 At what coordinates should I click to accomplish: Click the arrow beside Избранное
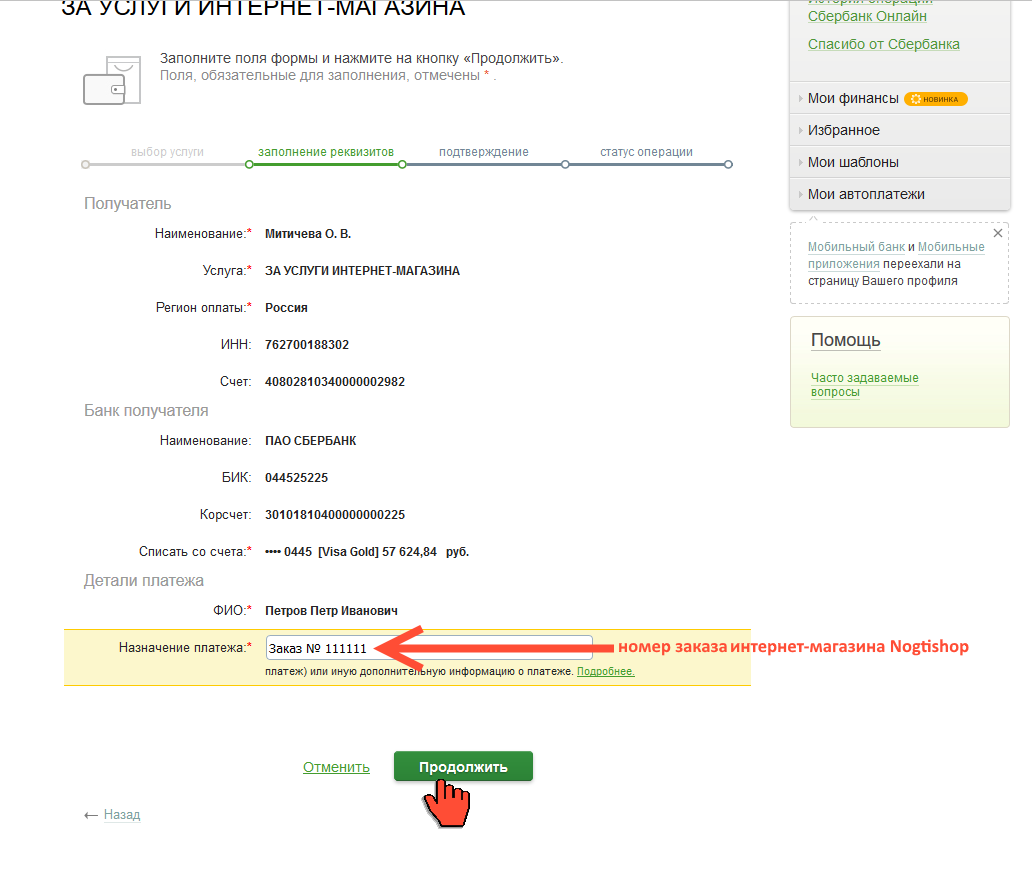pos(800,130)
